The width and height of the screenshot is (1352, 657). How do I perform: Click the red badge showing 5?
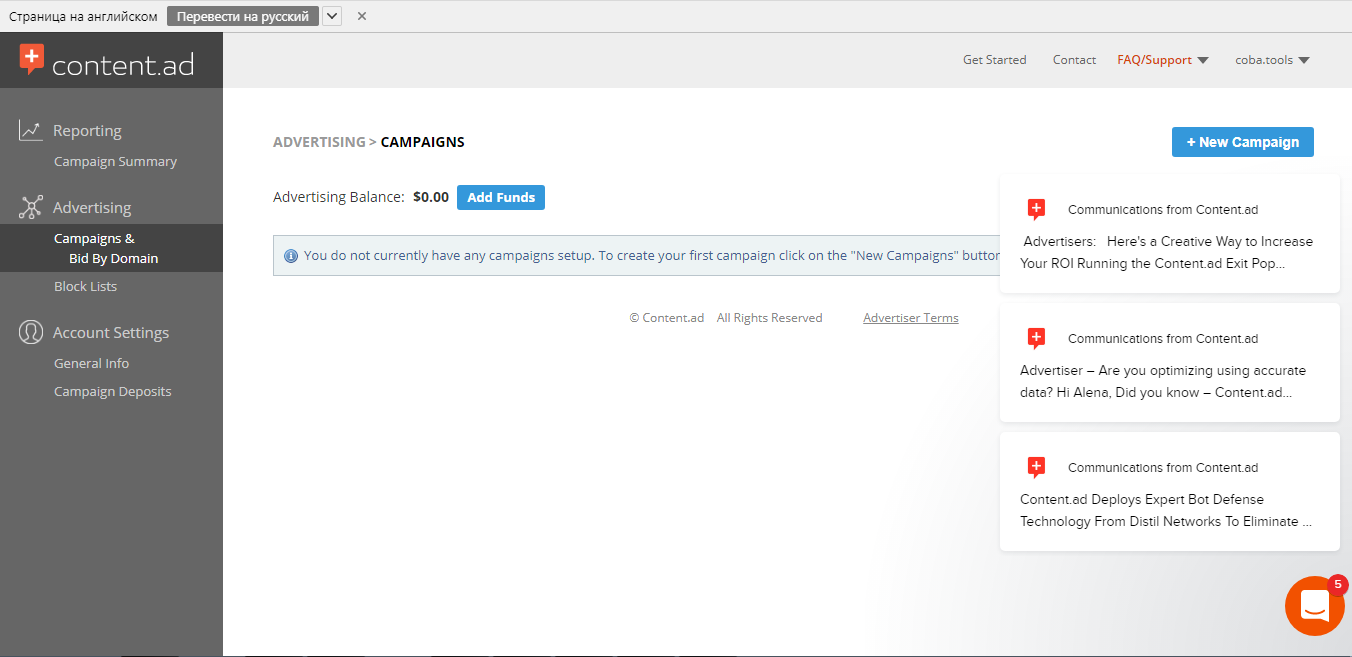[x=1337, y=586]
